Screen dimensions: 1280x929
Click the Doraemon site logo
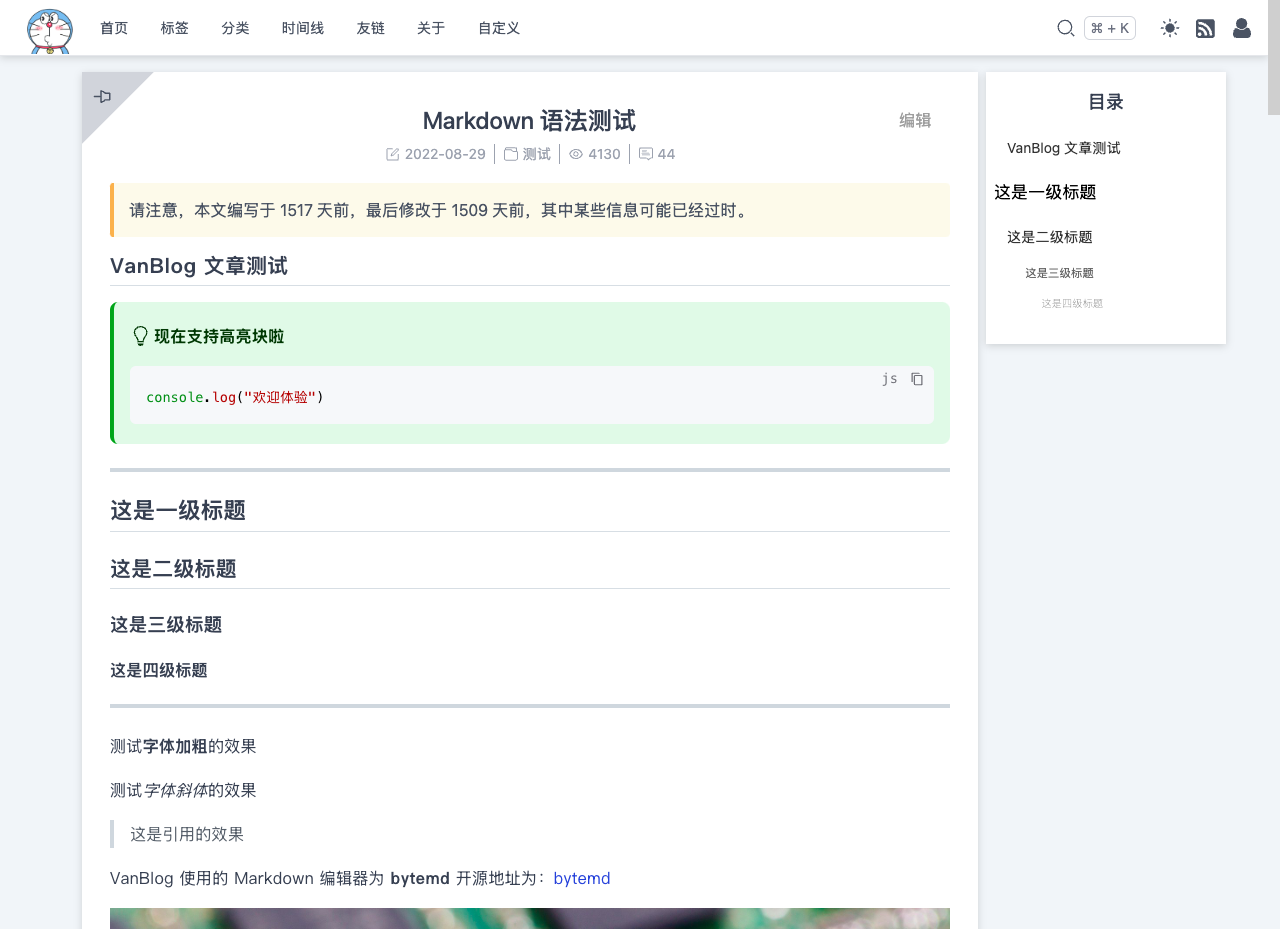click(x=50, y=30)
